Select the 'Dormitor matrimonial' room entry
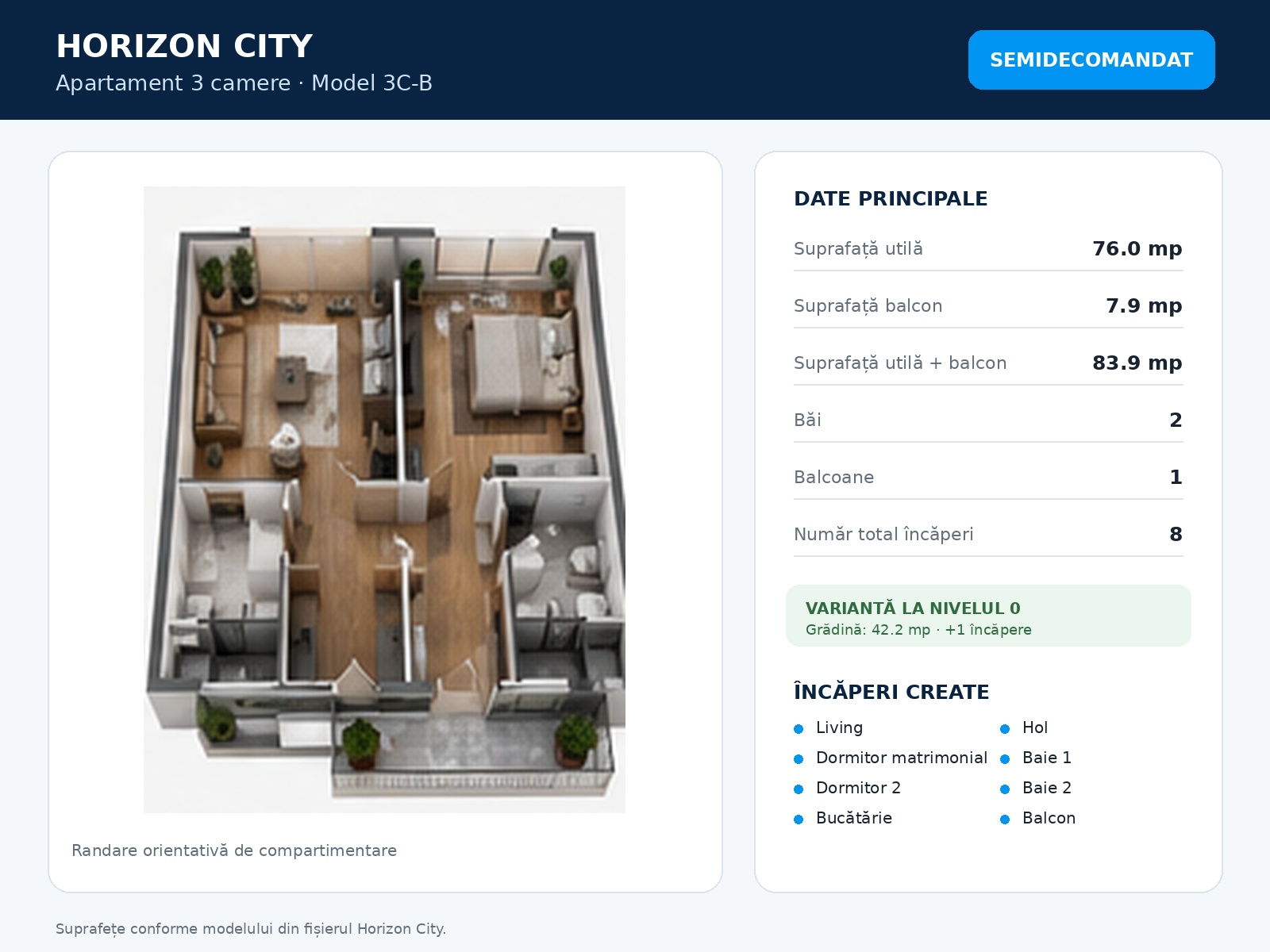The height and width of the screenshot is (952, 1270). pos(902,758)
